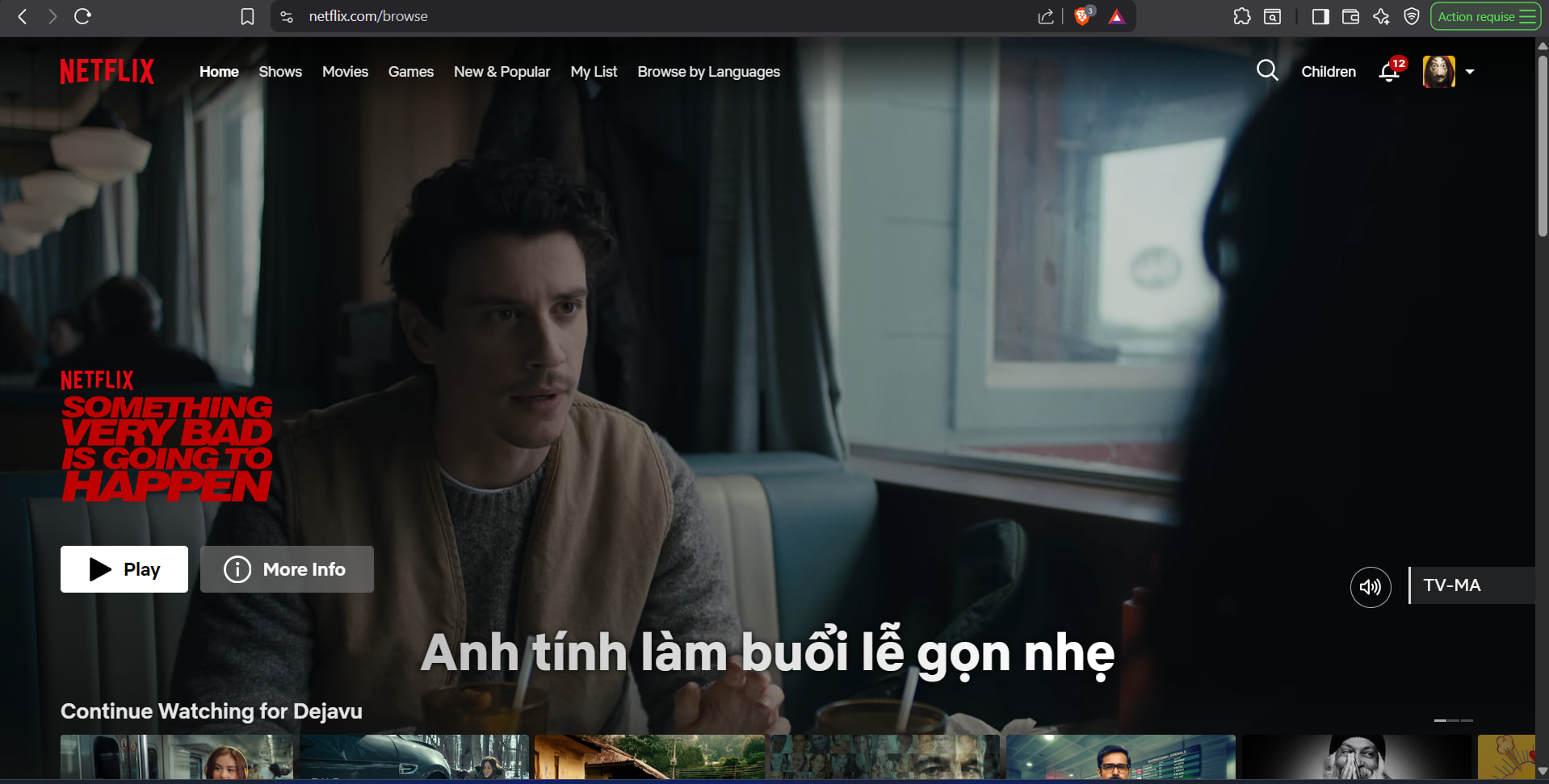Open the Shows section
Viewport: 1549px width, 784px height.
[280, 72]
